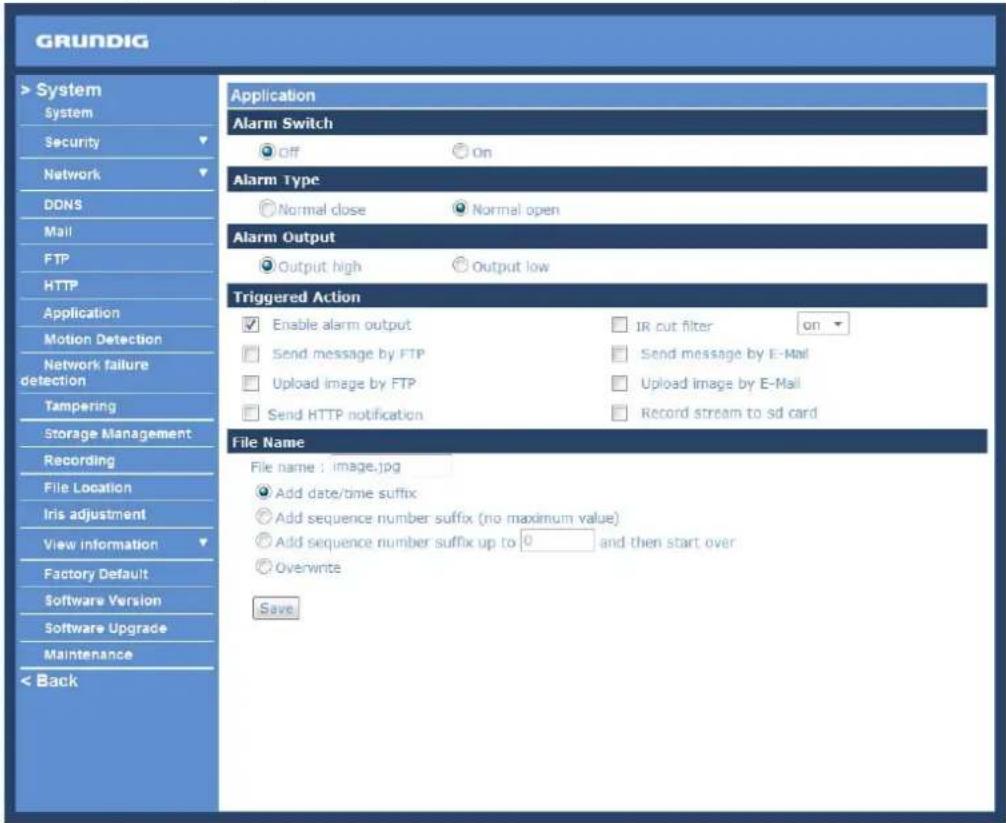Go to Mail settings
Viewport: 1006px width, 823px height.
click(x=58, y=232)
